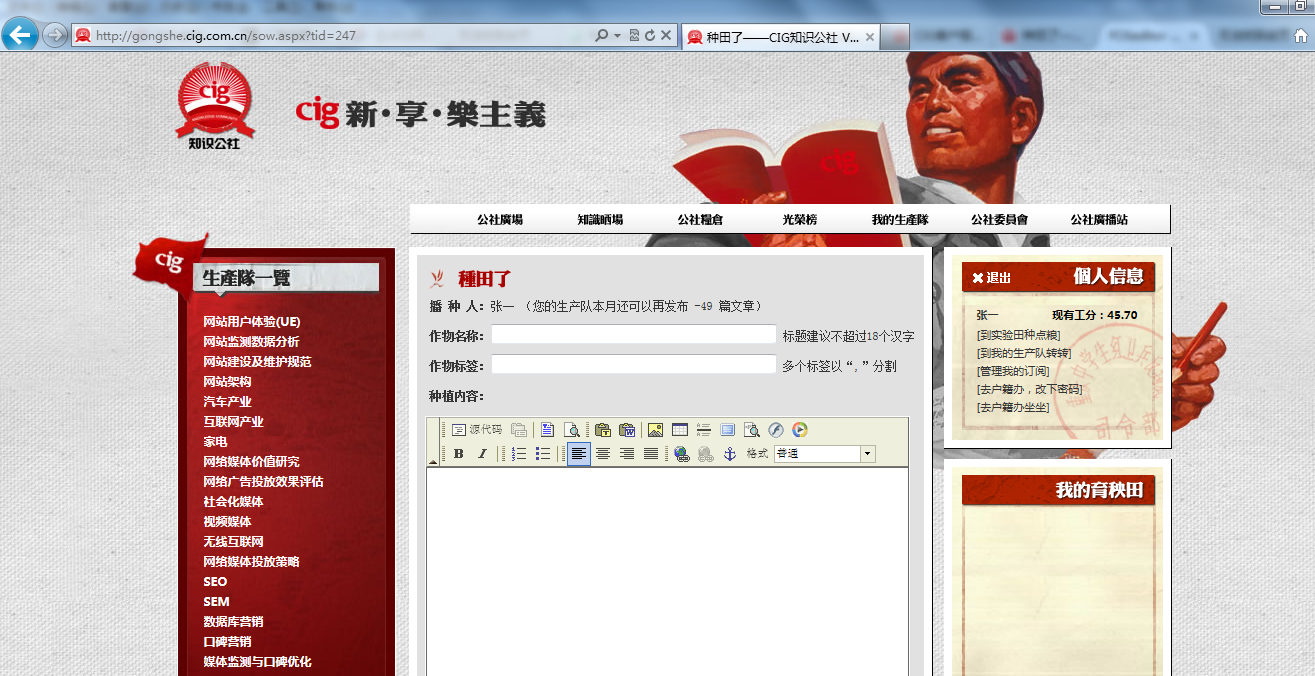Click the preview magnifier icon in editor toolbar
Image resolution: width=1315 pixels, height=676 pixels.
click(572, 430)
